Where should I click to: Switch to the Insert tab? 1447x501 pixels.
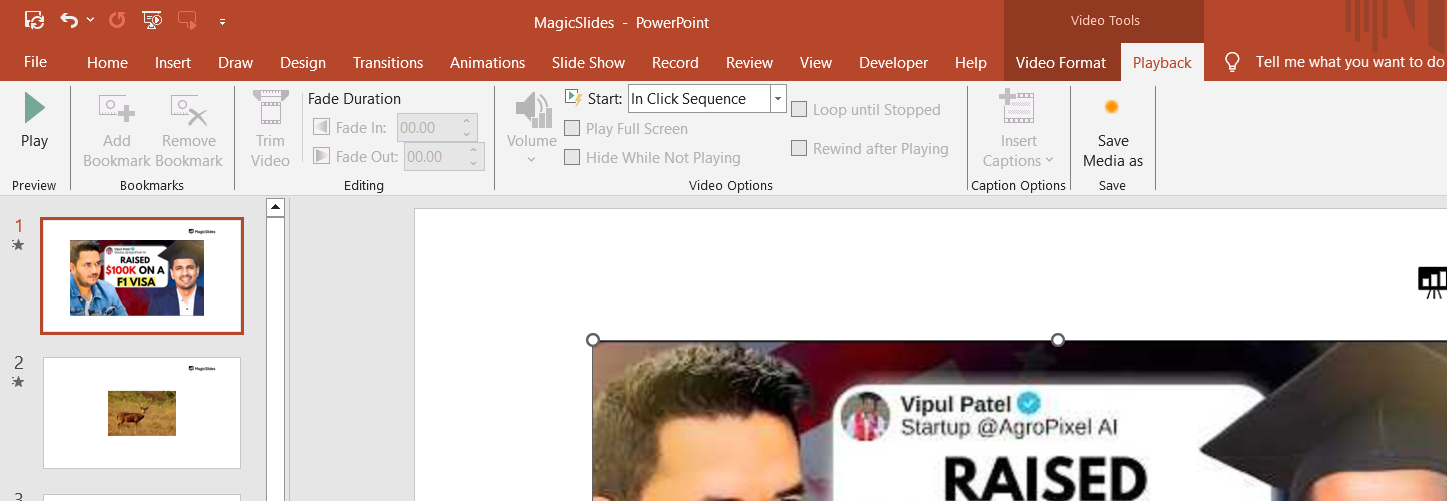pos(173,62)
